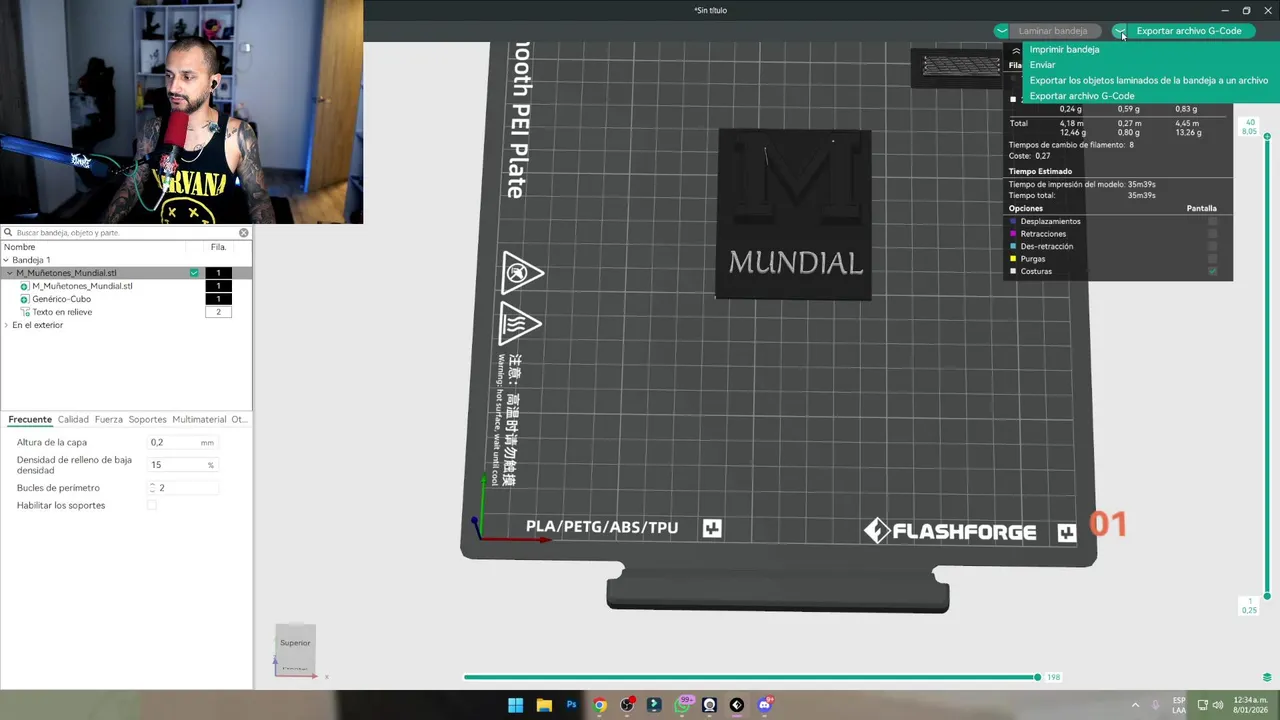Open the OBS Studio taskbar icon

(627, 705)
